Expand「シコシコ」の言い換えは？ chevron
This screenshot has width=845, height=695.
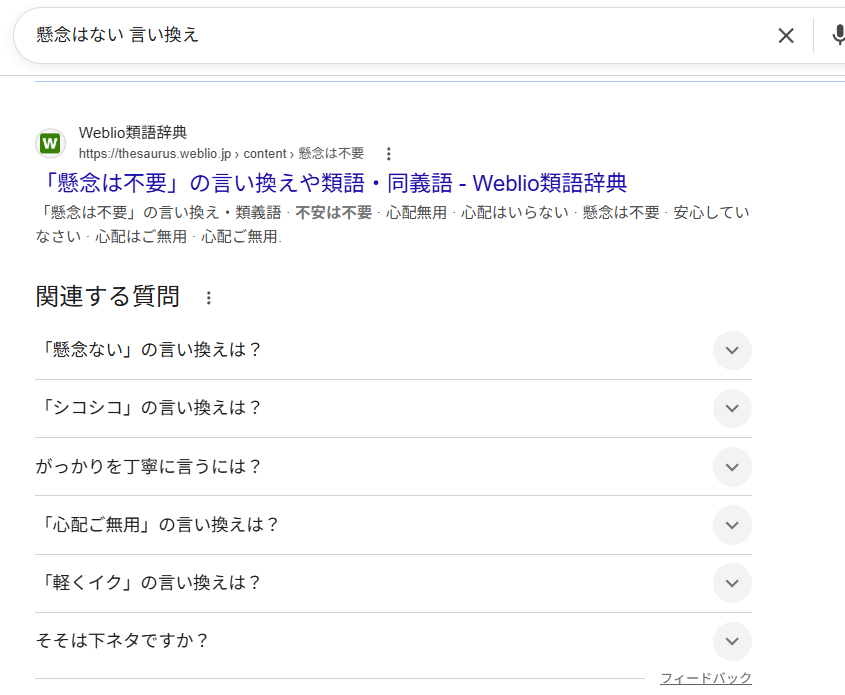pos(732,408)
